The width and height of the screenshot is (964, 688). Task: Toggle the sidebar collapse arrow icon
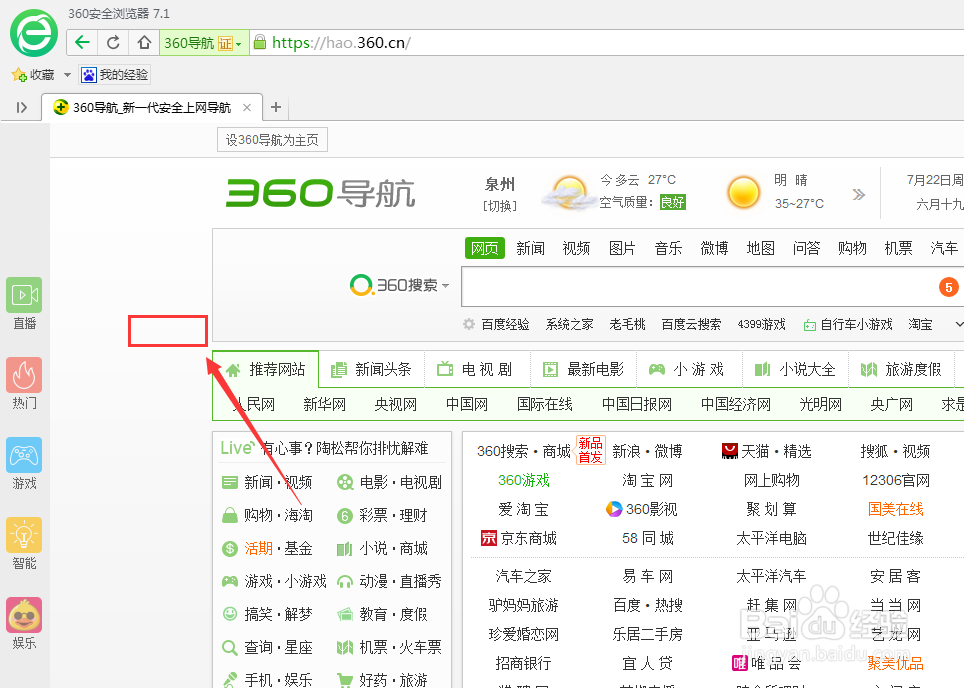[x=22, y=108]
